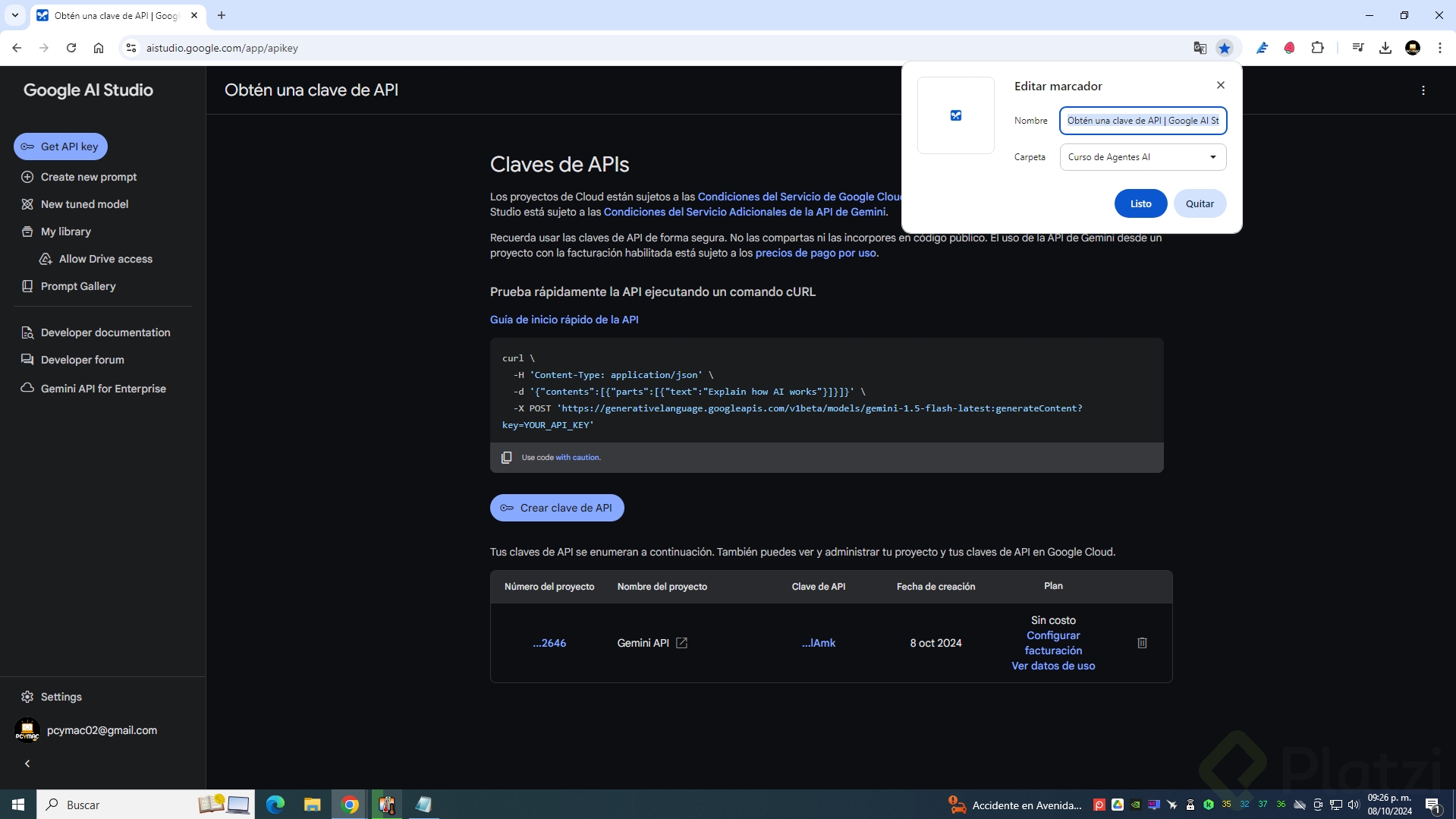
Task: Copy the cURL command with the copy icon
Action: tap(506, 458)
